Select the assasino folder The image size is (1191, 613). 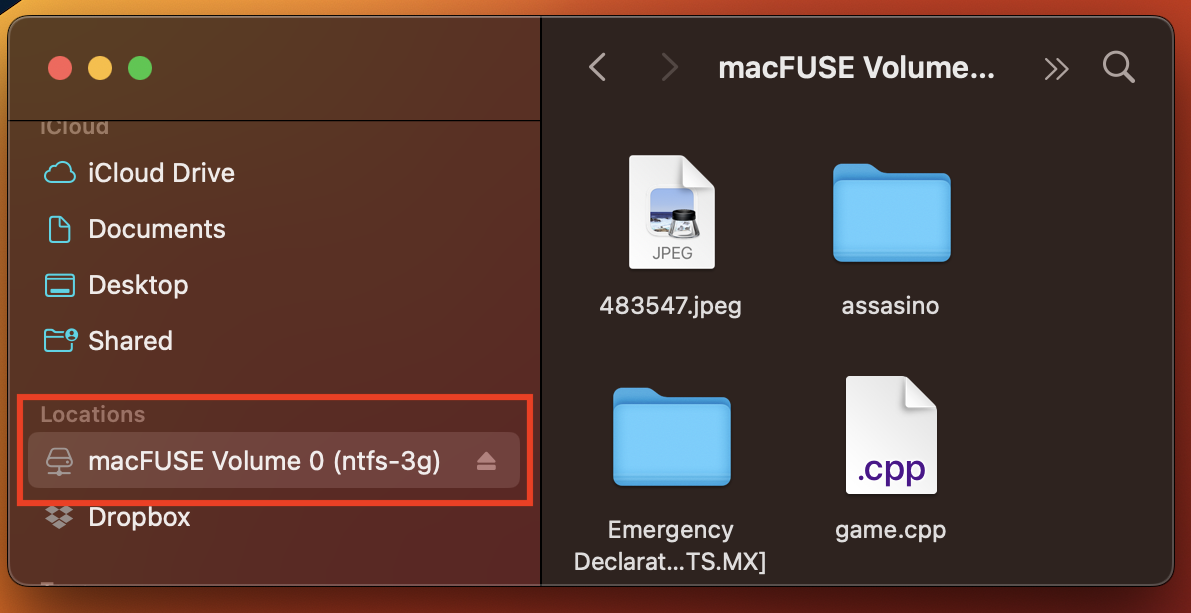(891, 213)
